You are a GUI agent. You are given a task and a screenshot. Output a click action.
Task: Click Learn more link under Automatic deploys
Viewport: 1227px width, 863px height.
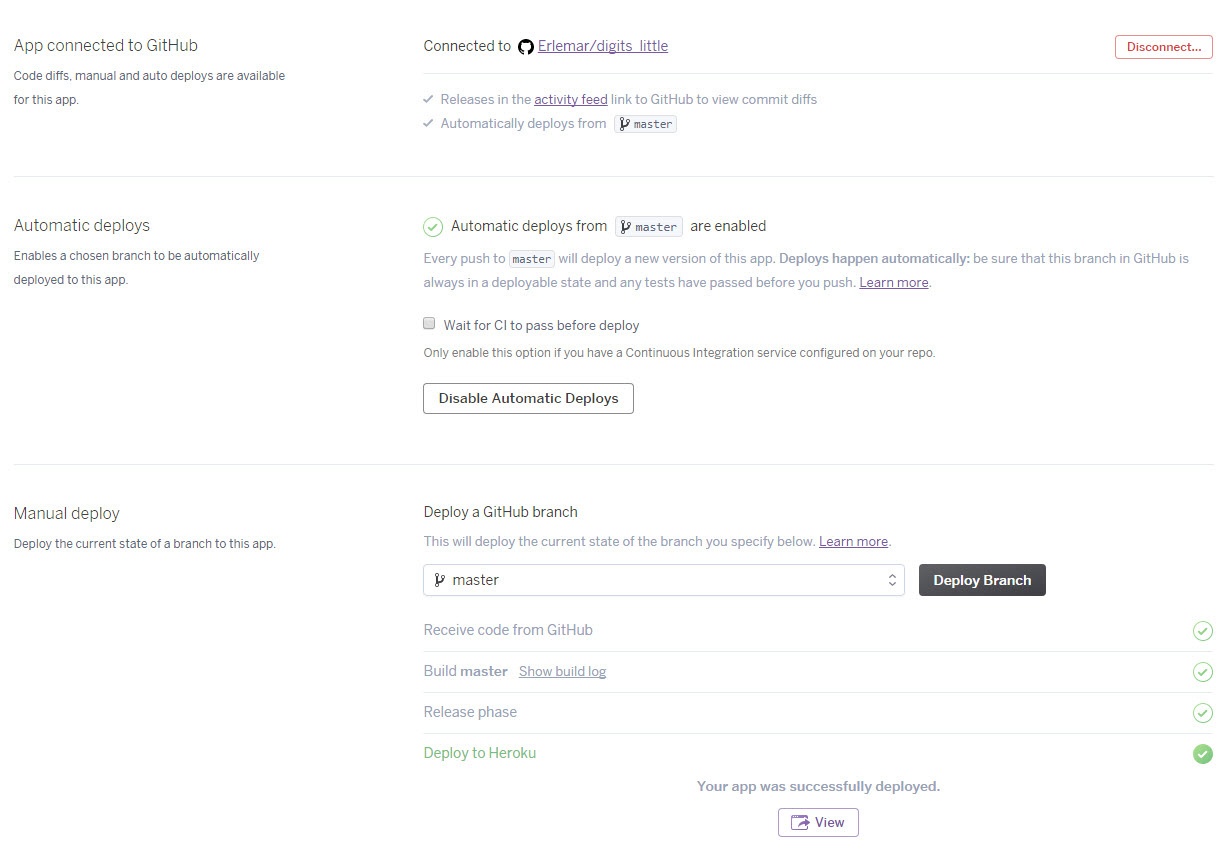coord(893,282)
